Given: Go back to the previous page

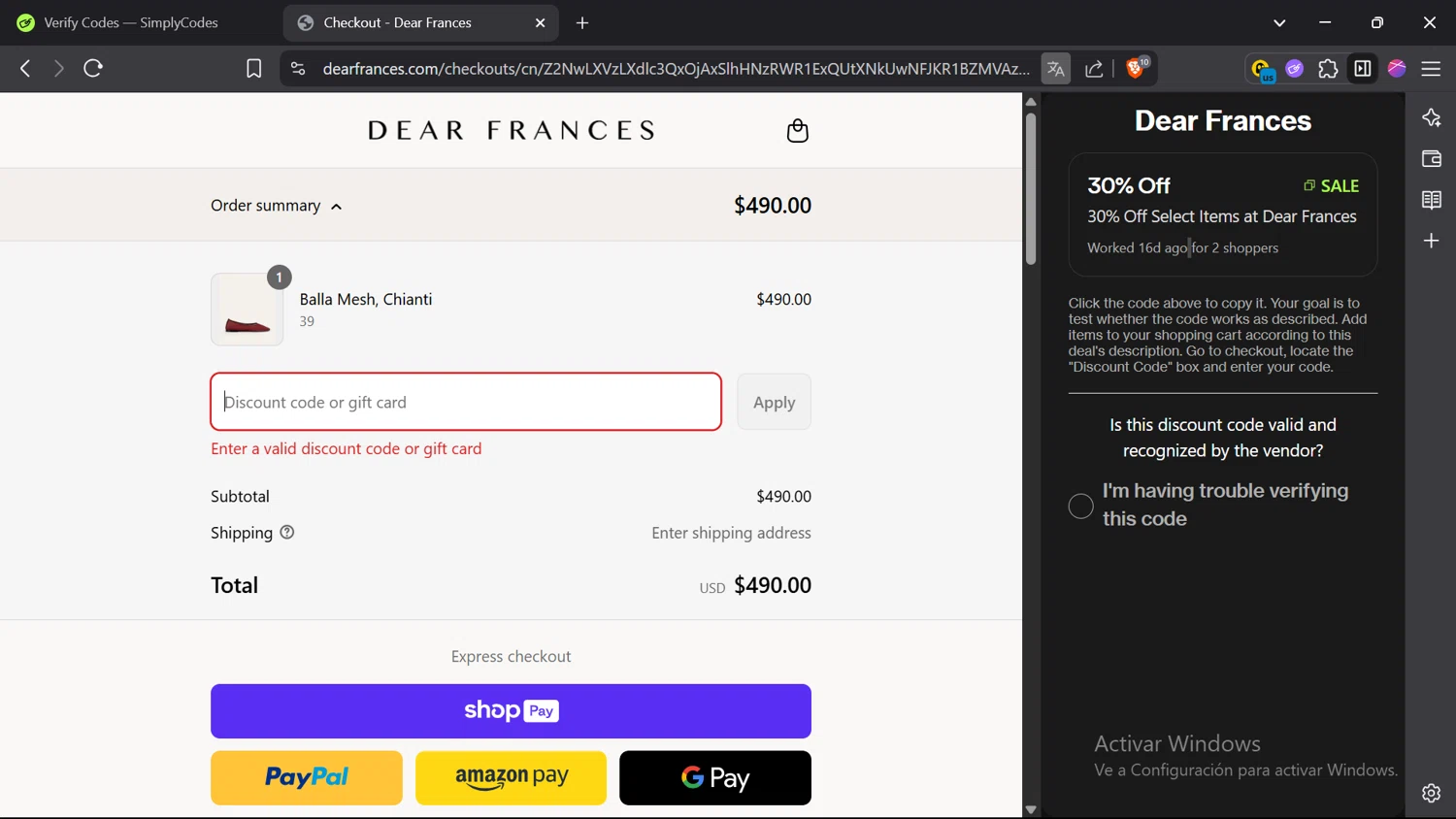Looking at the screenshot, I should coord(25,68).
